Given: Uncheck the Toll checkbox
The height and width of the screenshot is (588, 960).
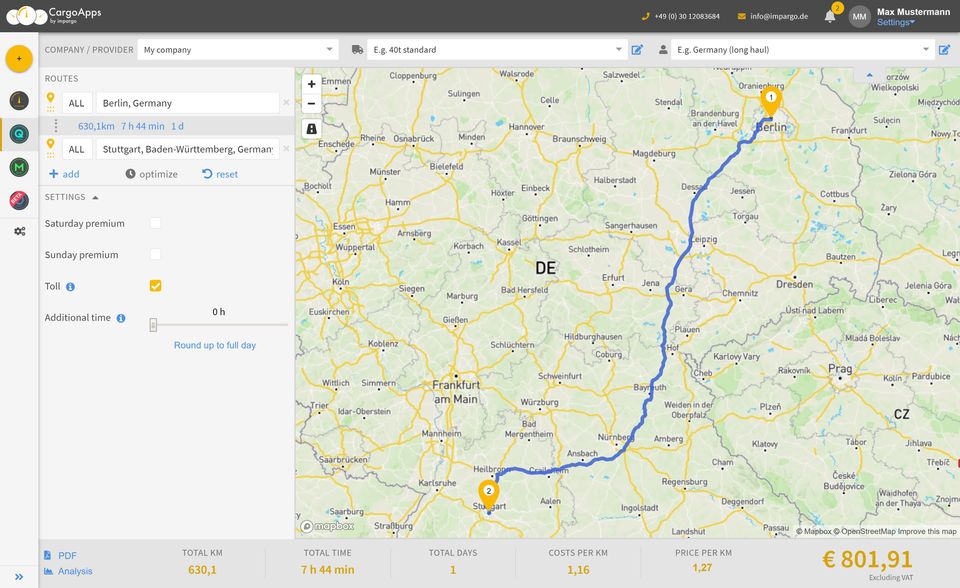Looking at the screenshot, I should coord(156,285).
